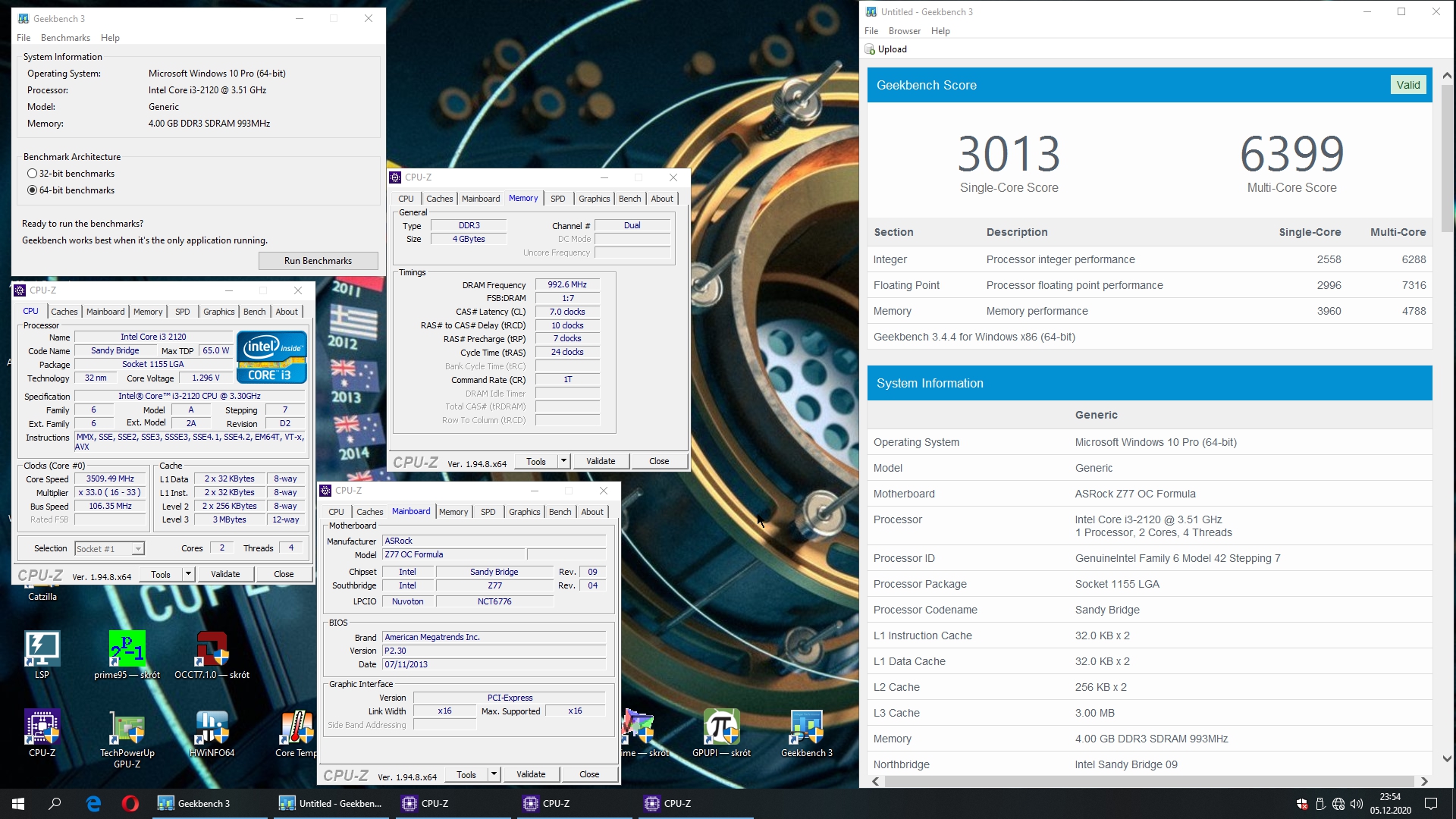Open the notification center icon

(1431, 803)
